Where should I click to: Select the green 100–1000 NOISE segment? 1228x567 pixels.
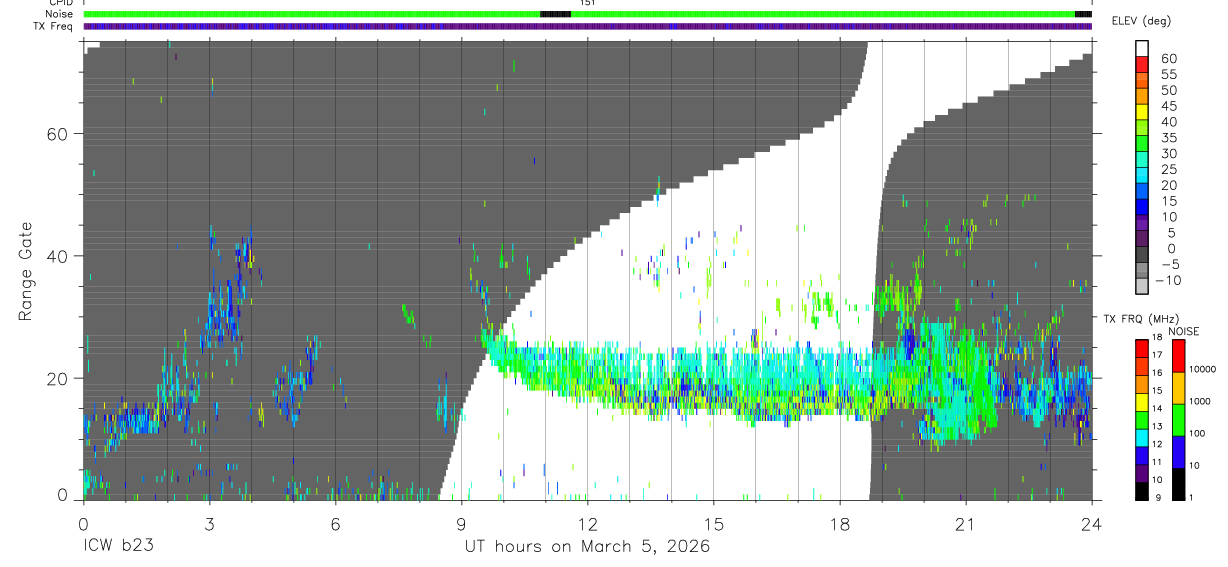(x=1180, y=419)
